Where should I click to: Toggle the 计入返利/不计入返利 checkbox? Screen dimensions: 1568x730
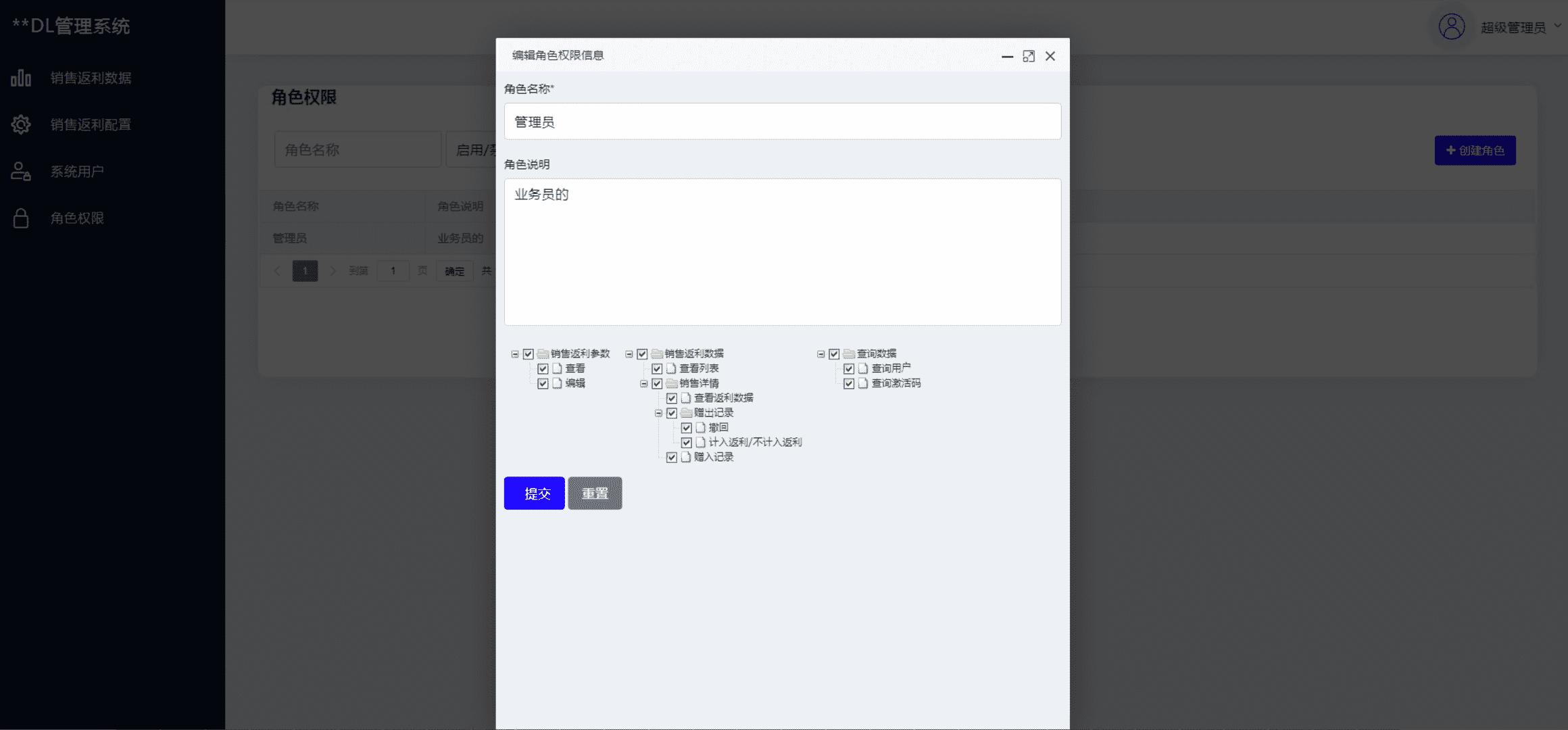coord(687,442)
